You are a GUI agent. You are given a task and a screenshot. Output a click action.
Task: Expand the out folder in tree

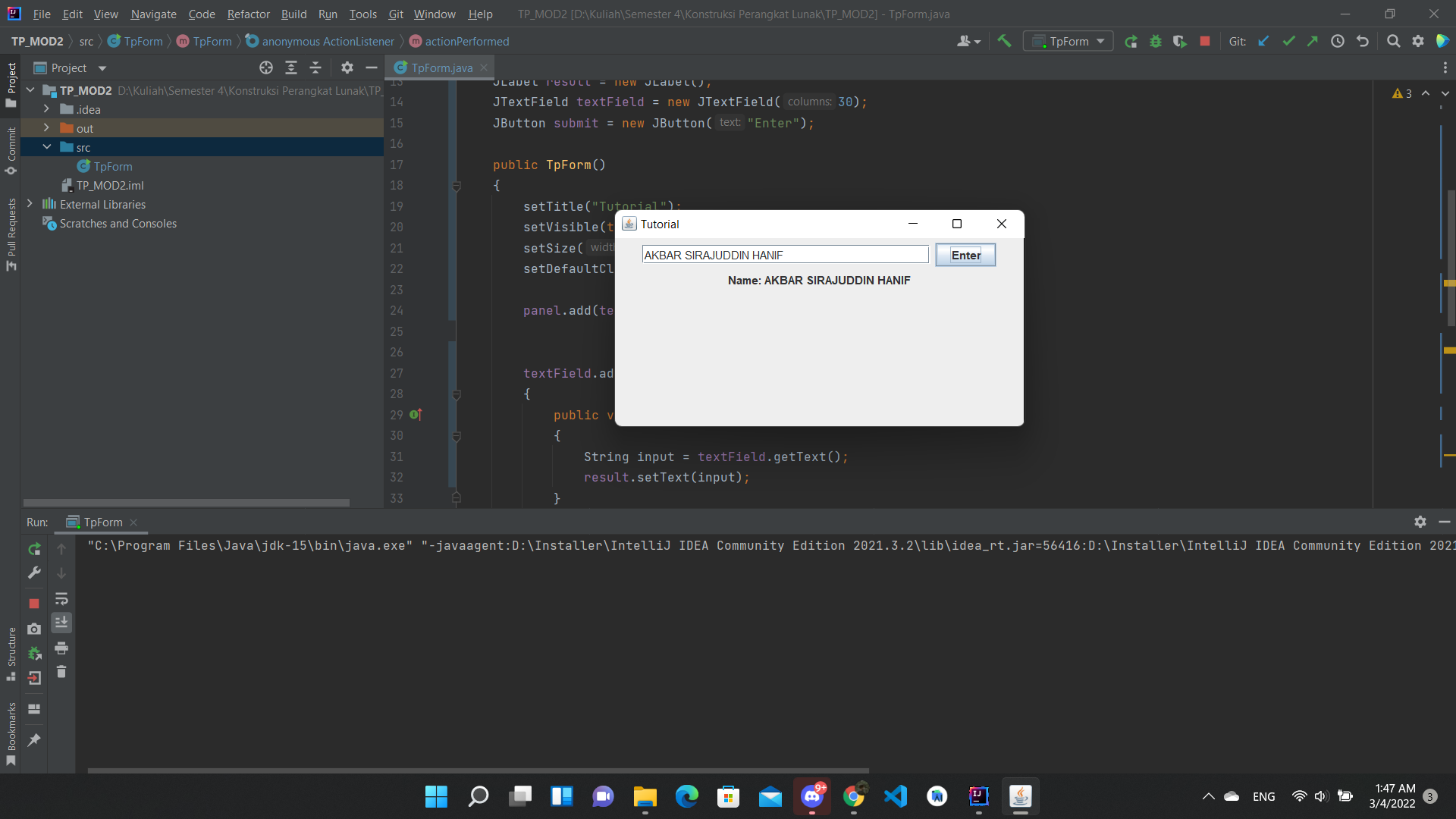tap(46, 128)
